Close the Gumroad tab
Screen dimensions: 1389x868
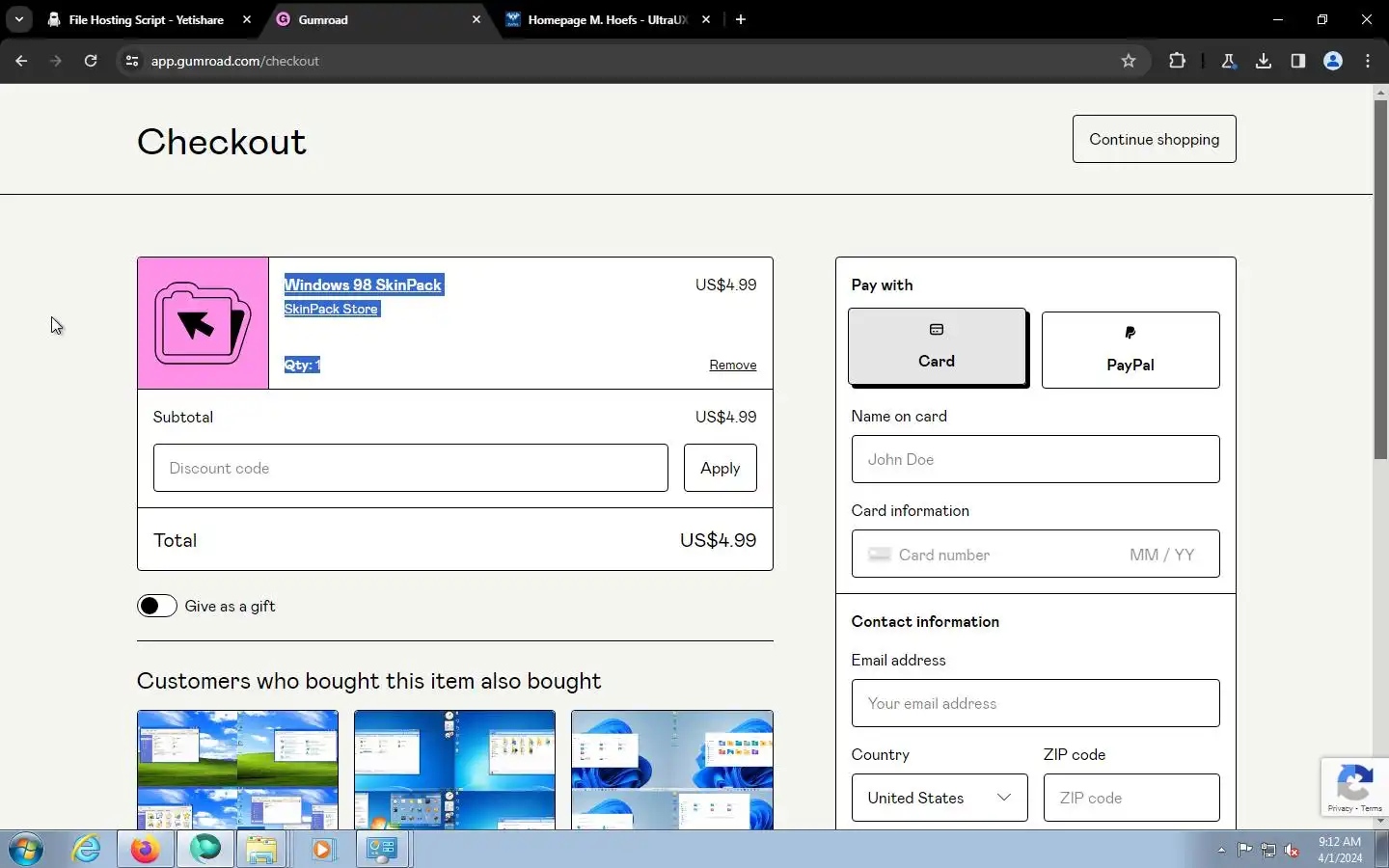pyautogui.click(x=477, y=19)
